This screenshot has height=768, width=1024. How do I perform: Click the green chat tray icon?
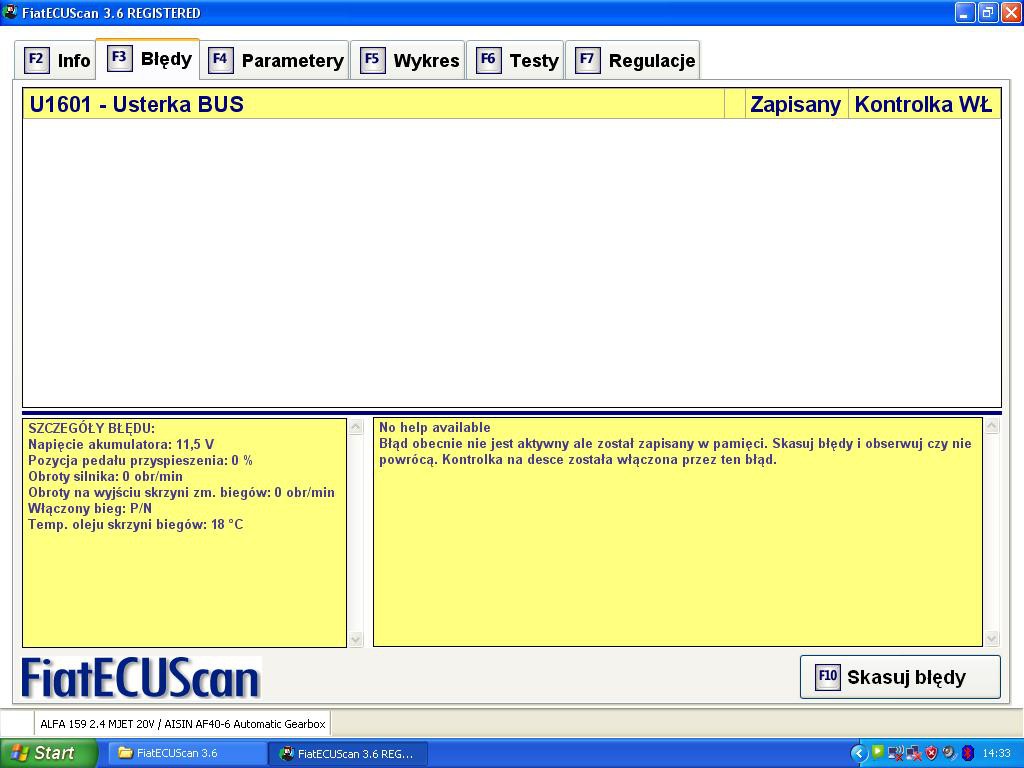coord(878,752)
